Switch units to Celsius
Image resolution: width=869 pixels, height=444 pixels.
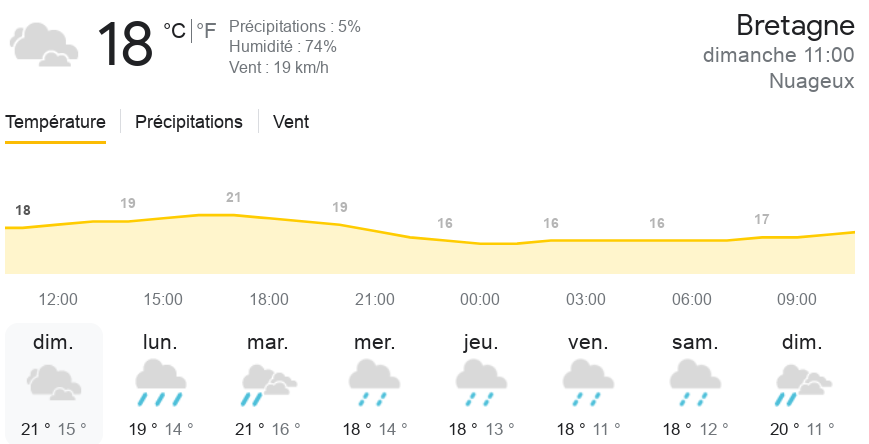174,31
